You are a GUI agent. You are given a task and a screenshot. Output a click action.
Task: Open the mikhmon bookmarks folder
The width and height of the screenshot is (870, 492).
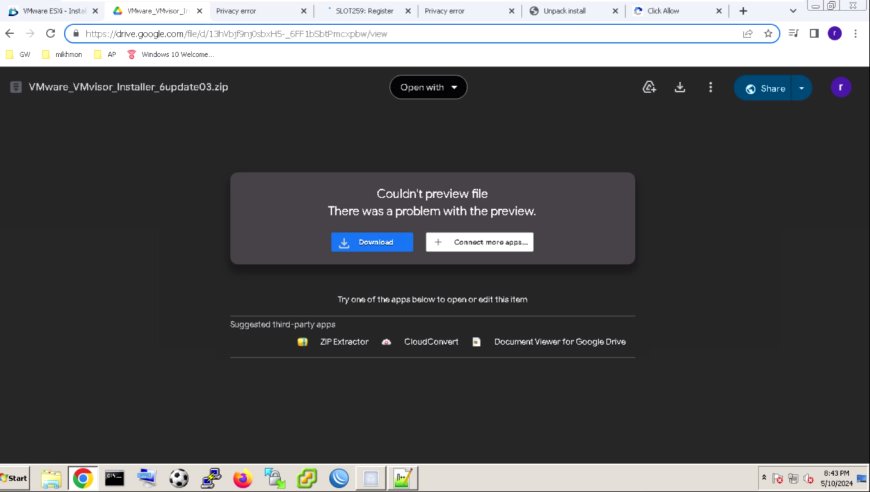[62, 54]
